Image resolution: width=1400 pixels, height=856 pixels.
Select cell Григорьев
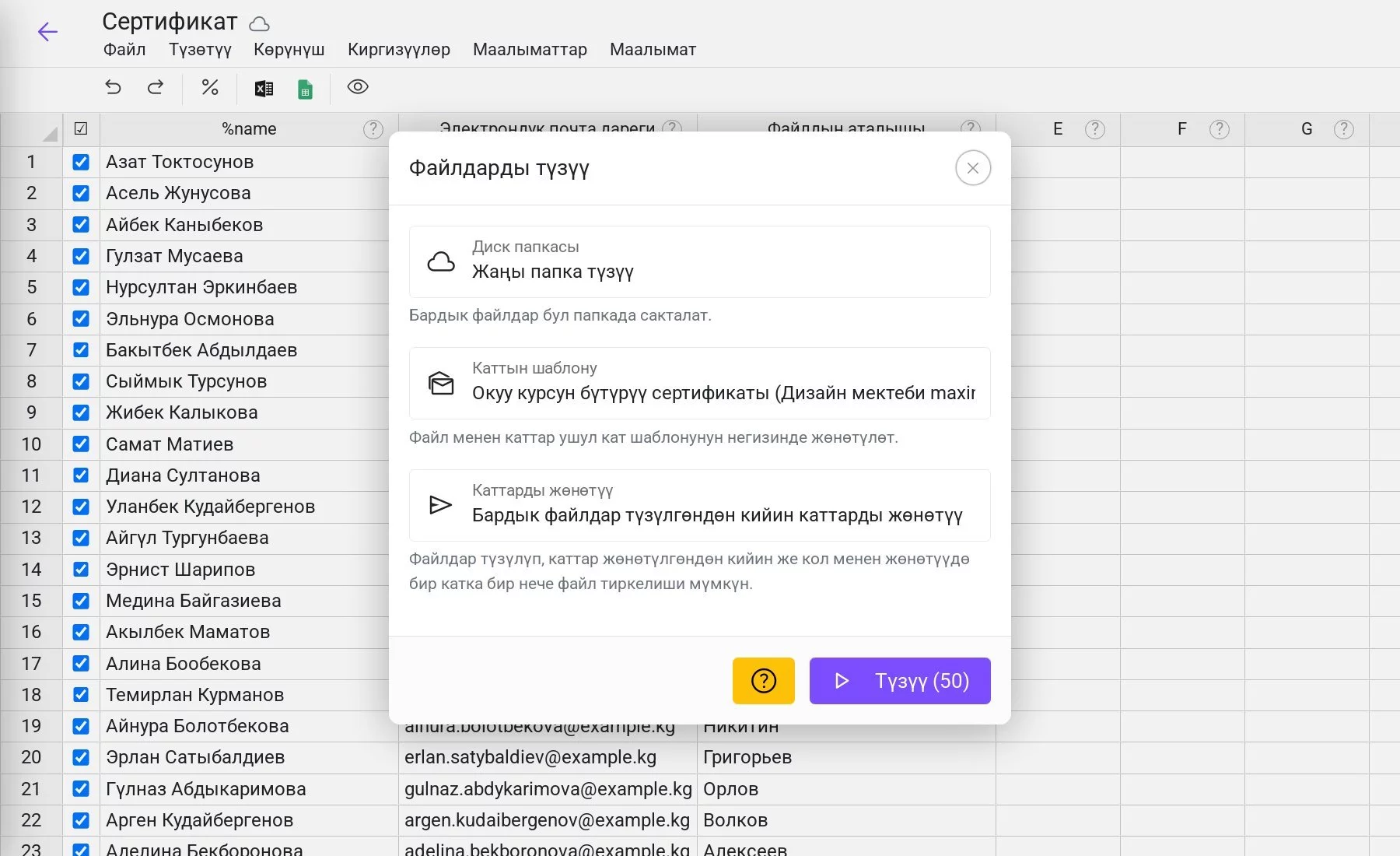tap(846, 757)
